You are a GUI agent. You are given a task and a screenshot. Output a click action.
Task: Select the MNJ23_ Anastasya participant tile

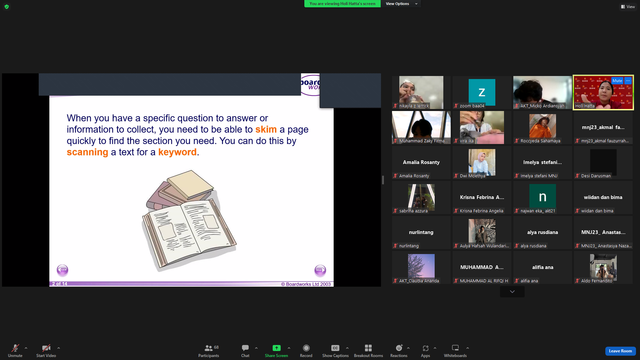click(603, 233)
